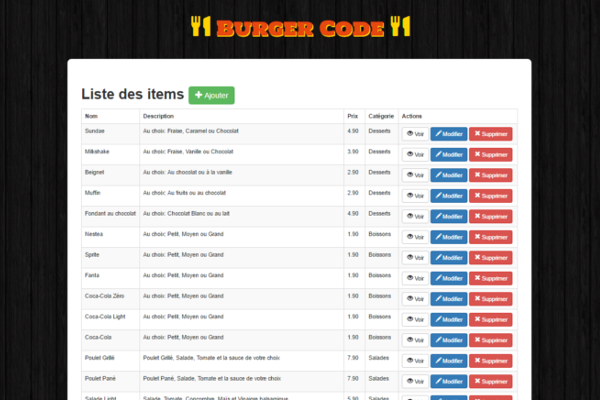The image size is (600, 400).
Task: Click Modifier for the Fanta row
Action: 449,278
